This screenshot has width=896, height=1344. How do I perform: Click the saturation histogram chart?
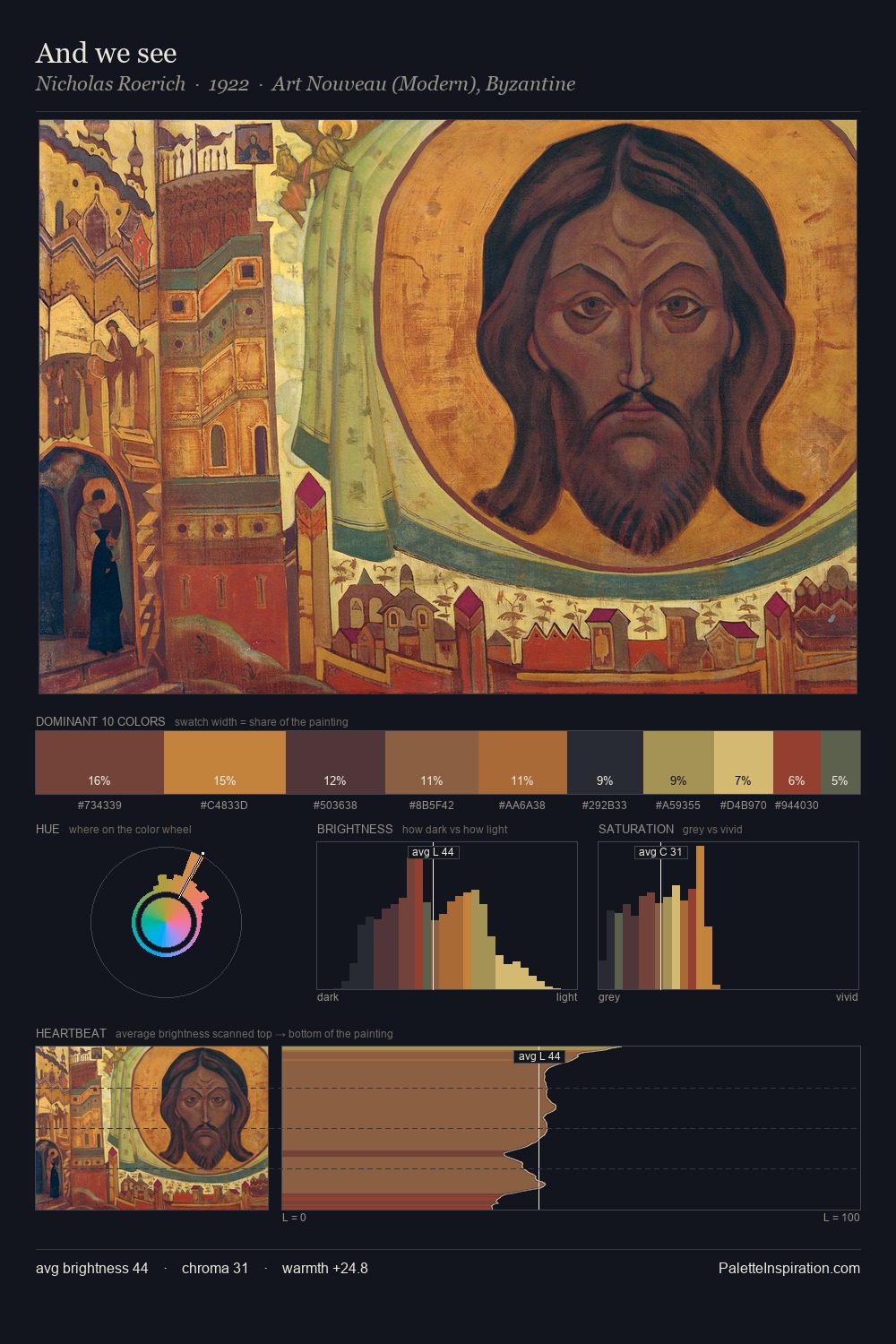click(728, 916)
